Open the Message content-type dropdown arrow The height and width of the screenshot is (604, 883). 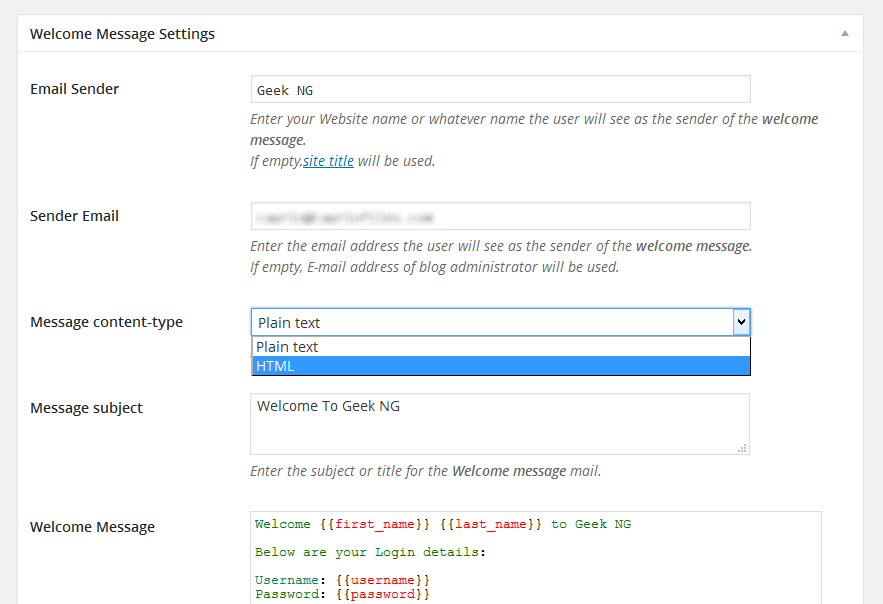(x=741, y=322)
